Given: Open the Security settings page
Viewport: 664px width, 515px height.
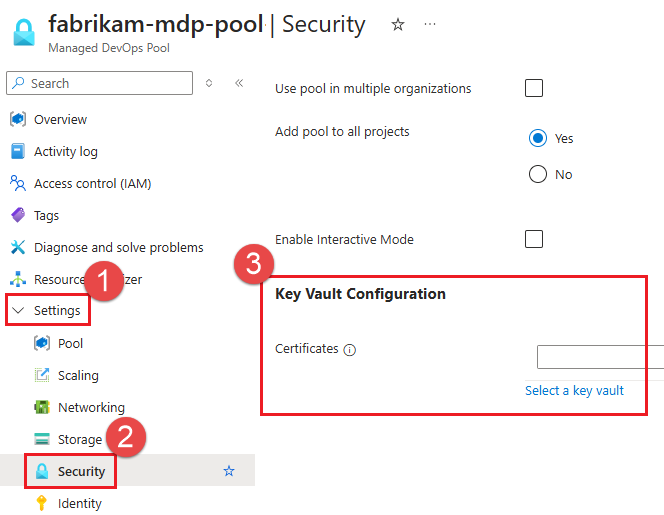Looking at the screenshot, I should tap(81, 471).
